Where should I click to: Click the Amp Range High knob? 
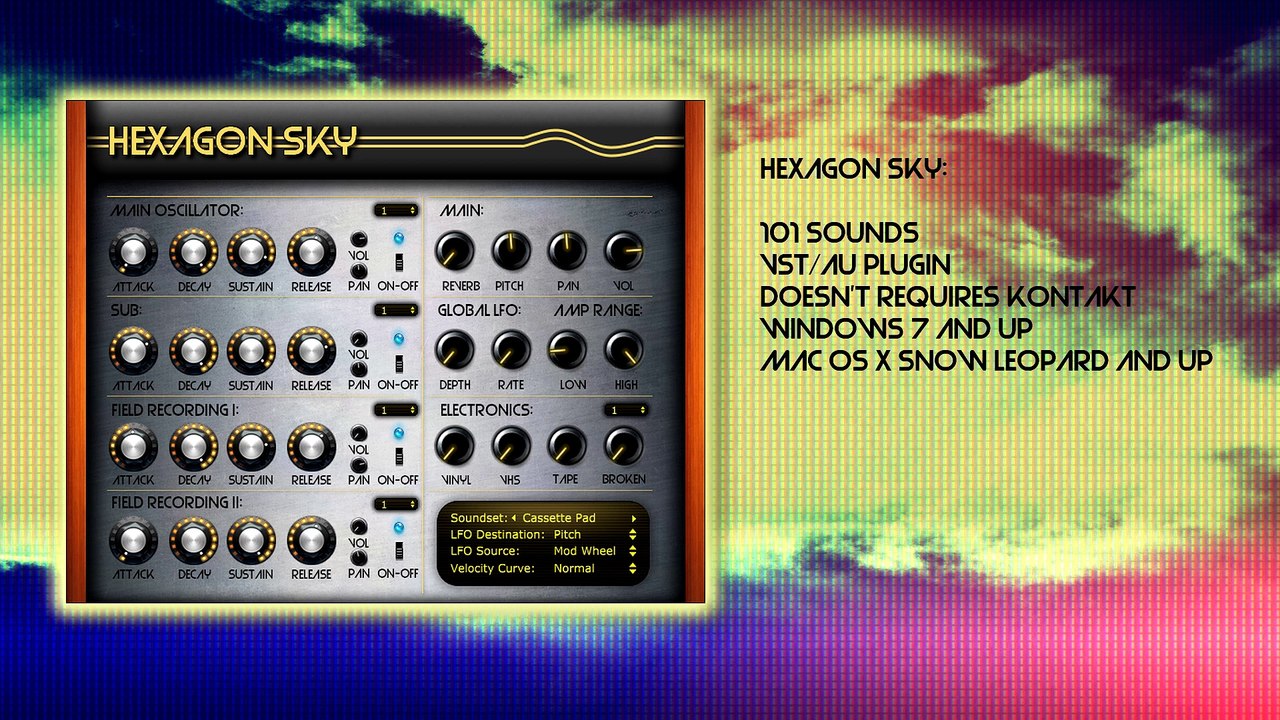pyautogui.click(x=624, y=349)
